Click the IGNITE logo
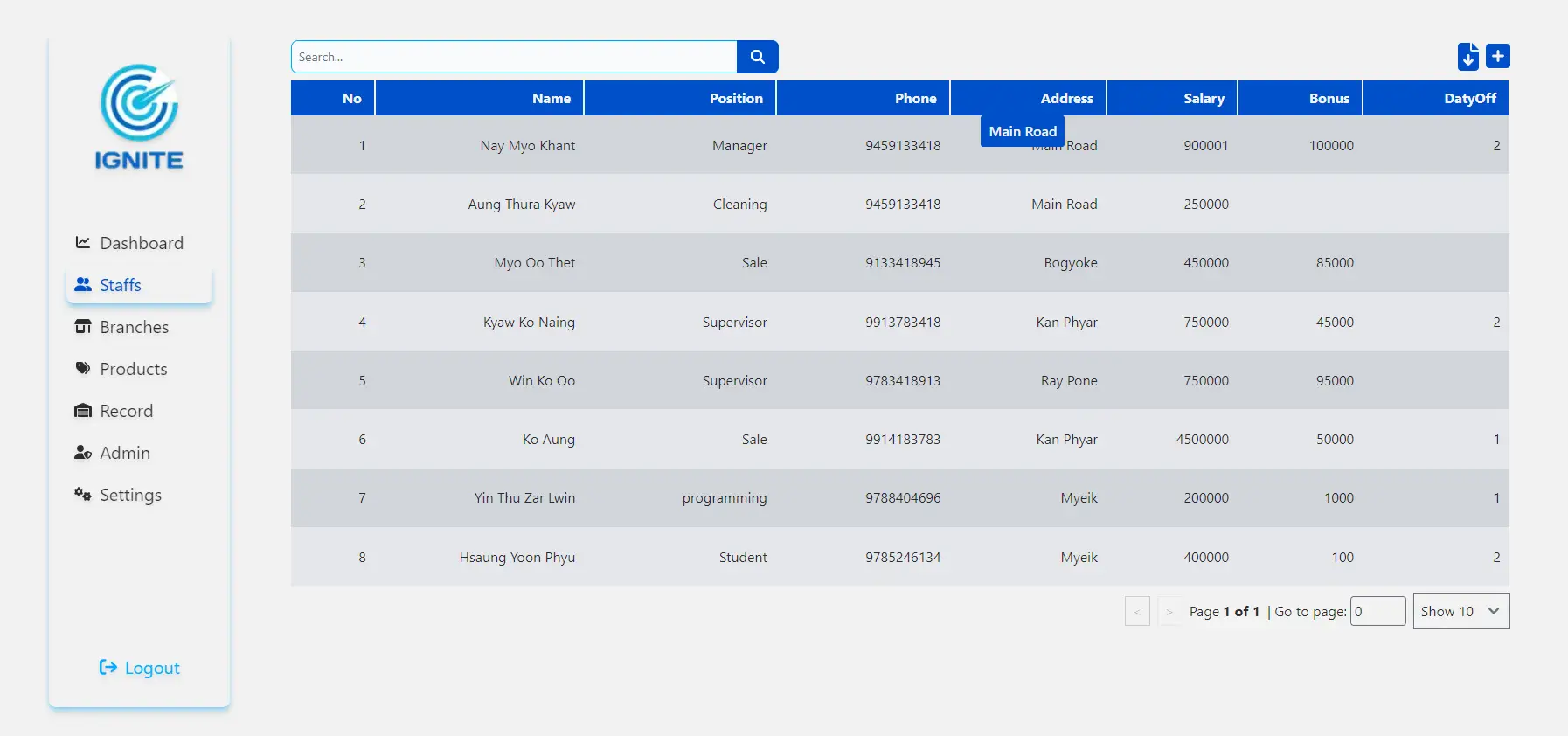 coord(139,117)
